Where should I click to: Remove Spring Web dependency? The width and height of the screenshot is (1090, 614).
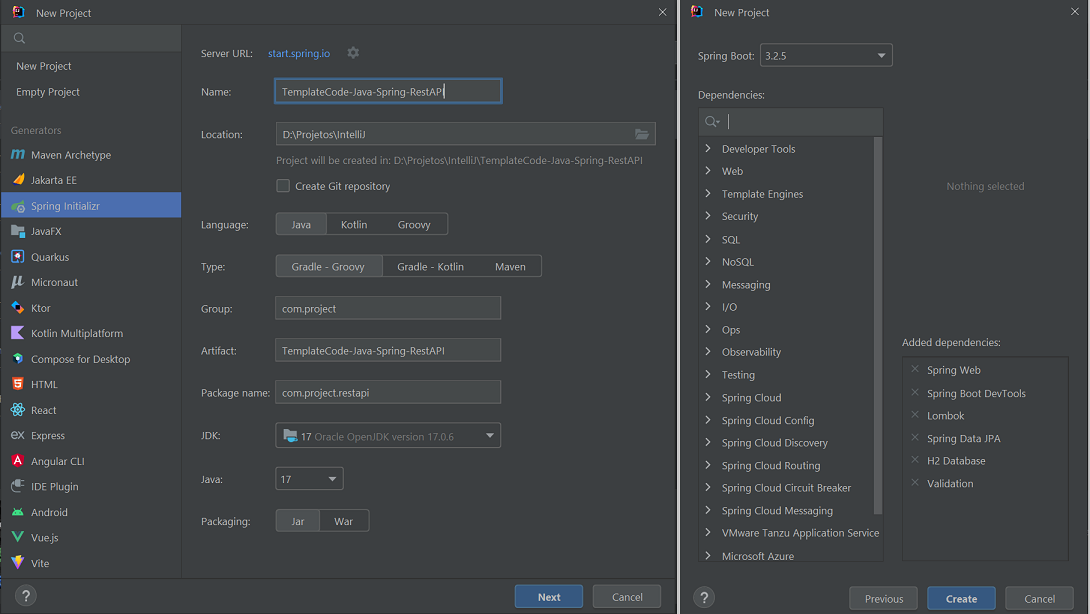915,369
